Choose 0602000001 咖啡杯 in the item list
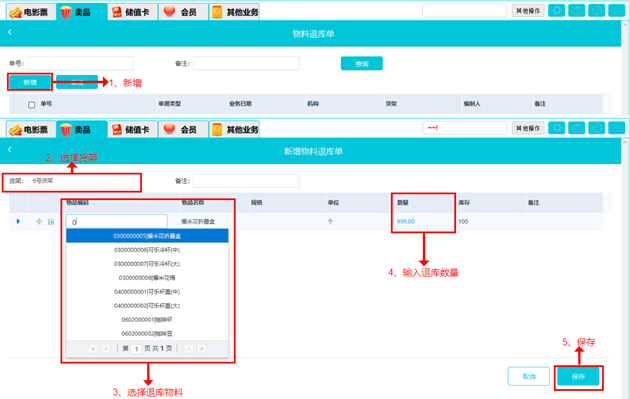 coord(147,320)
